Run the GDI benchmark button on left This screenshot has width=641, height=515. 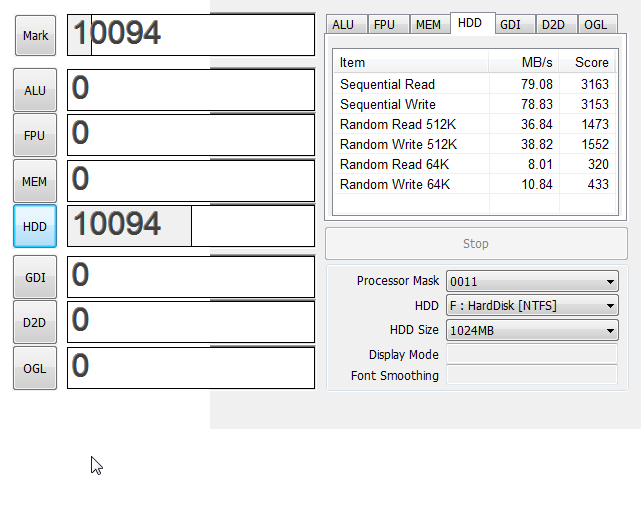coord(35,277)
